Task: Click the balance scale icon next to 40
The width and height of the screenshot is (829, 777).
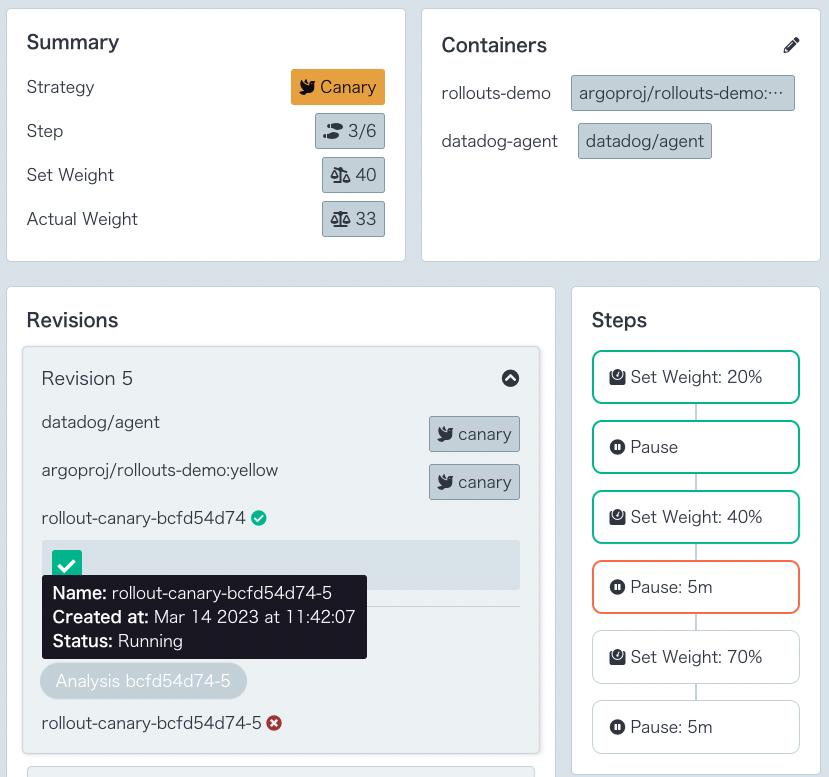Action: [340, 175]
